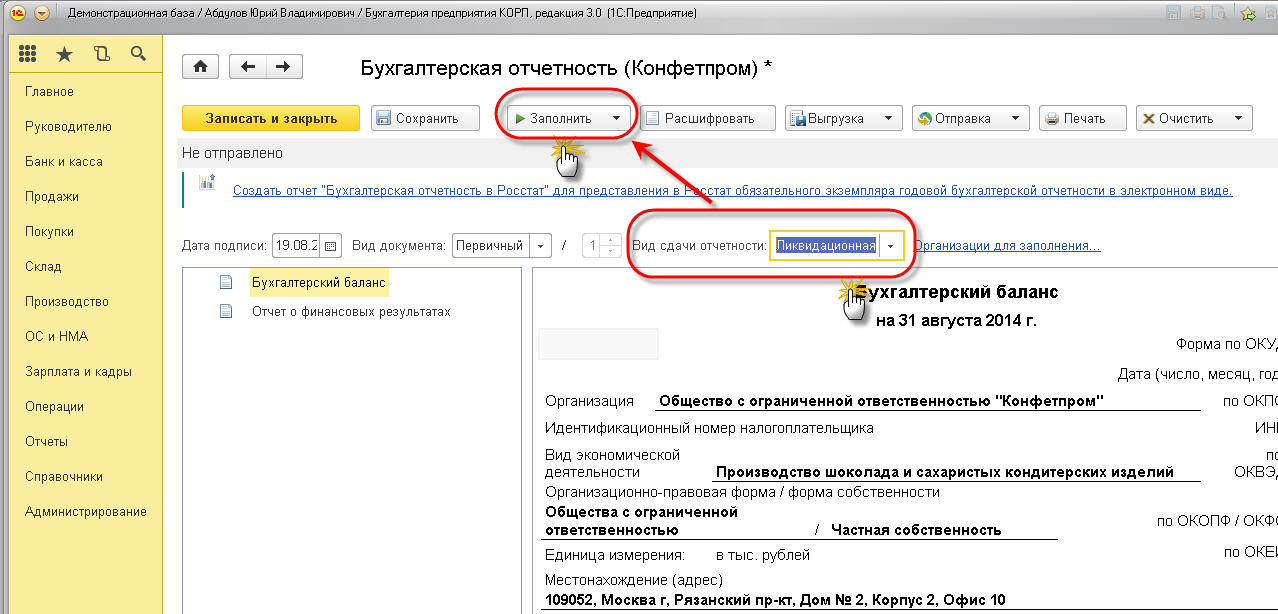Open the Главное section

pos(49,91)
